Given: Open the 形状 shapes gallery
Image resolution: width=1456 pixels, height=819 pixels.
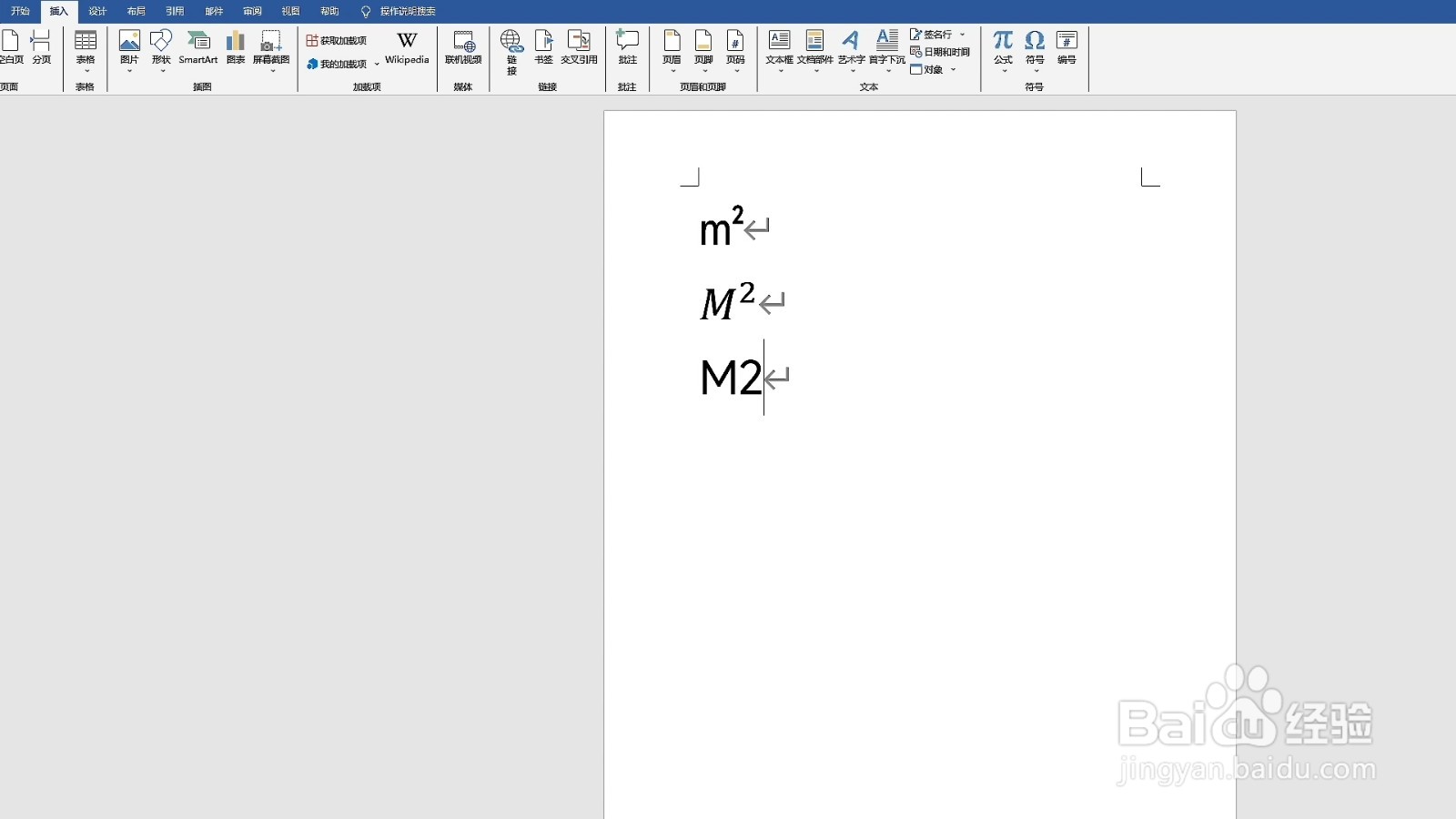Looking at the screenshot, I should [161, 51].
